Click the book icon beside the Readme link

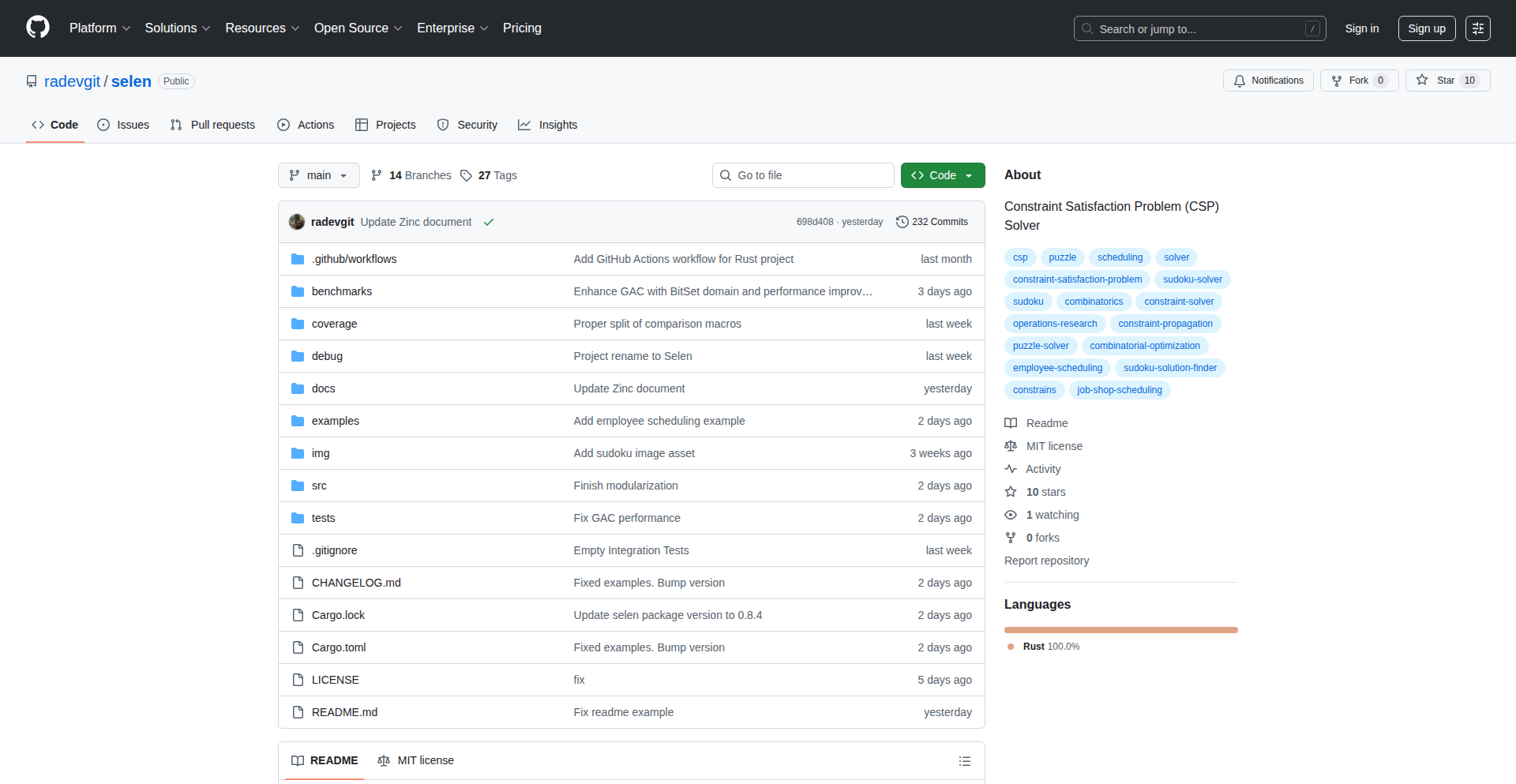[x=1011, y=423]
